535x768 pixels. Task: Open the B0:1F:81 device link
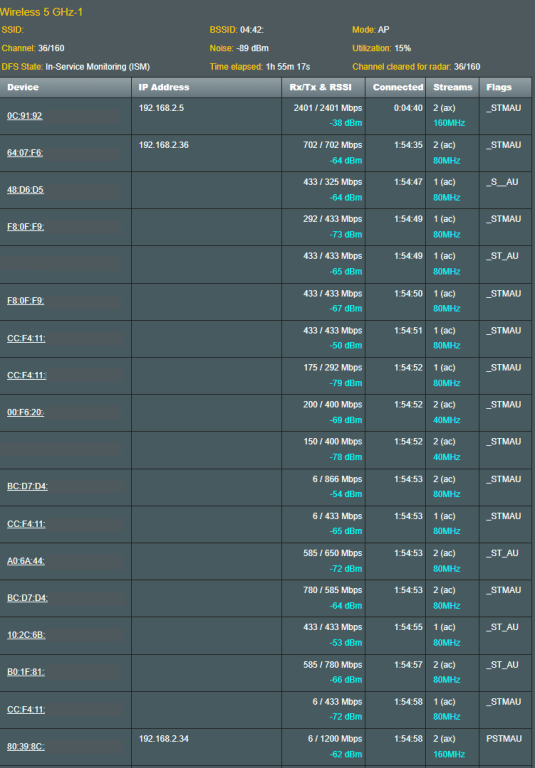click(x=26, y=672)
